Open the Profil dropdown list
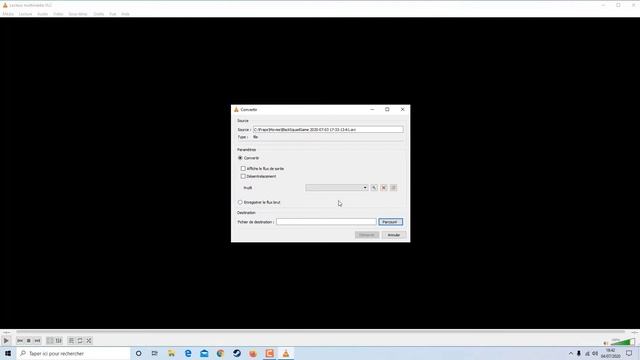640x360 pixels. click(x=337, y=188)
